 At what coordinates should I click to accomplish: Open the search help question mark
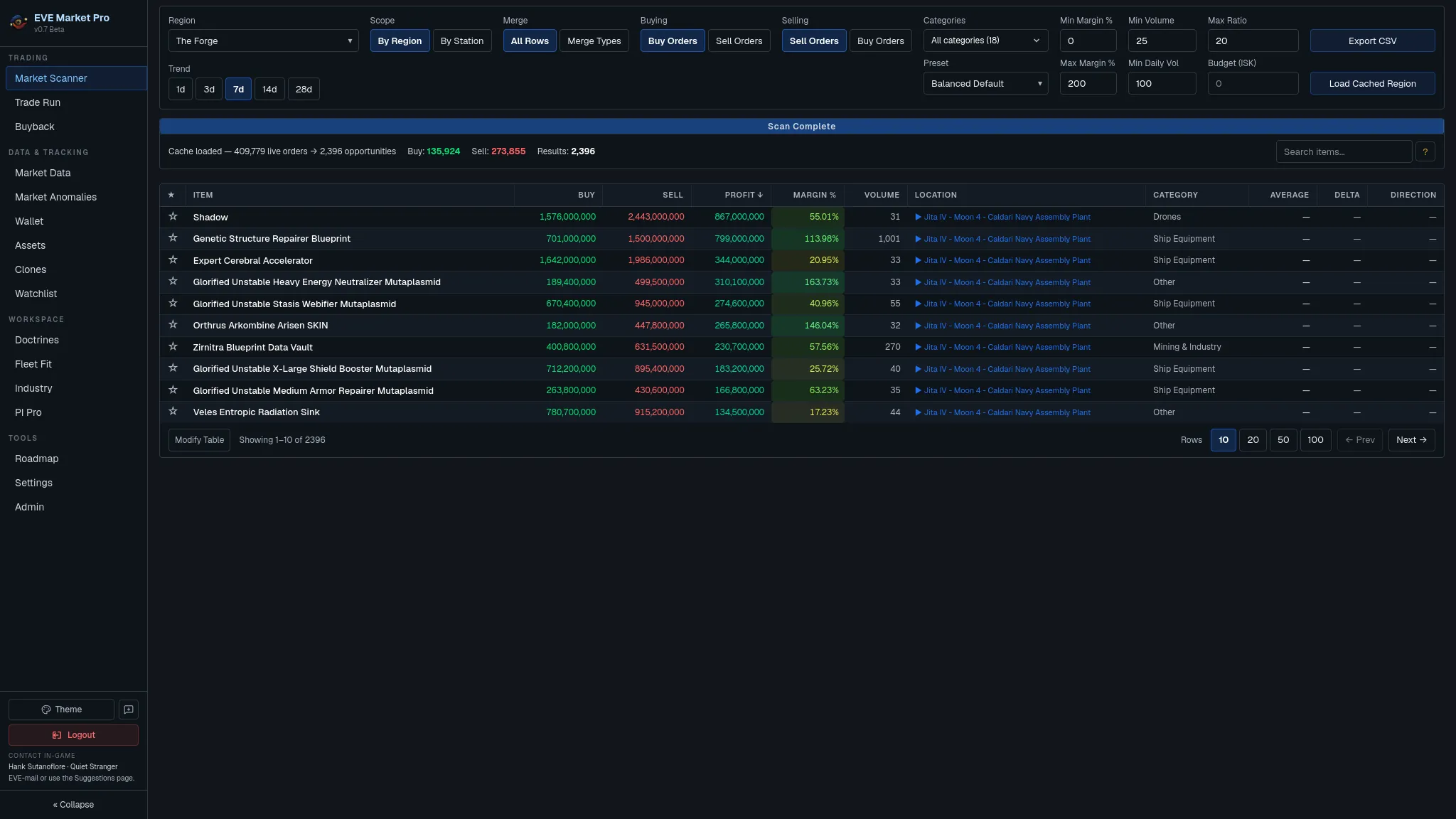tap(1425, 151)
